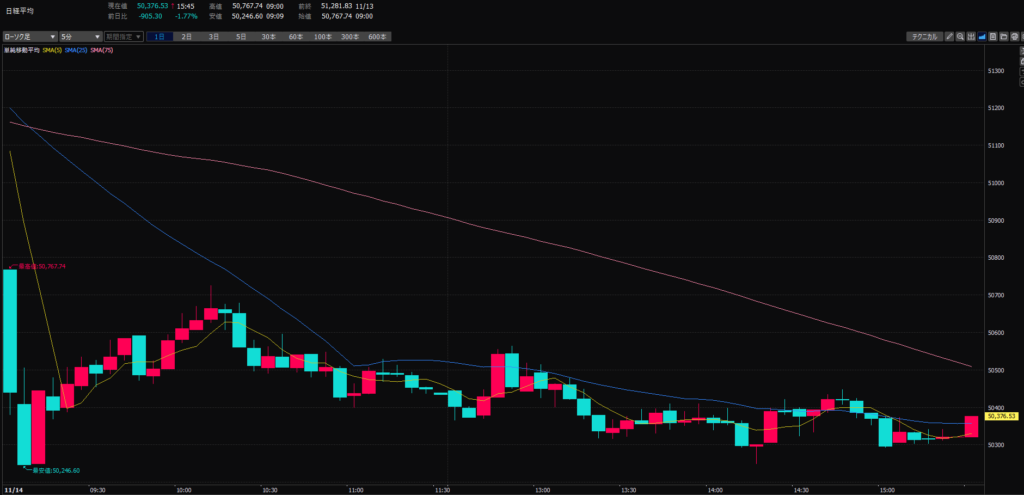Click the pink SMA(75) legend label
The width and height of the screenshot is (1024, 495).
(102, 50)
